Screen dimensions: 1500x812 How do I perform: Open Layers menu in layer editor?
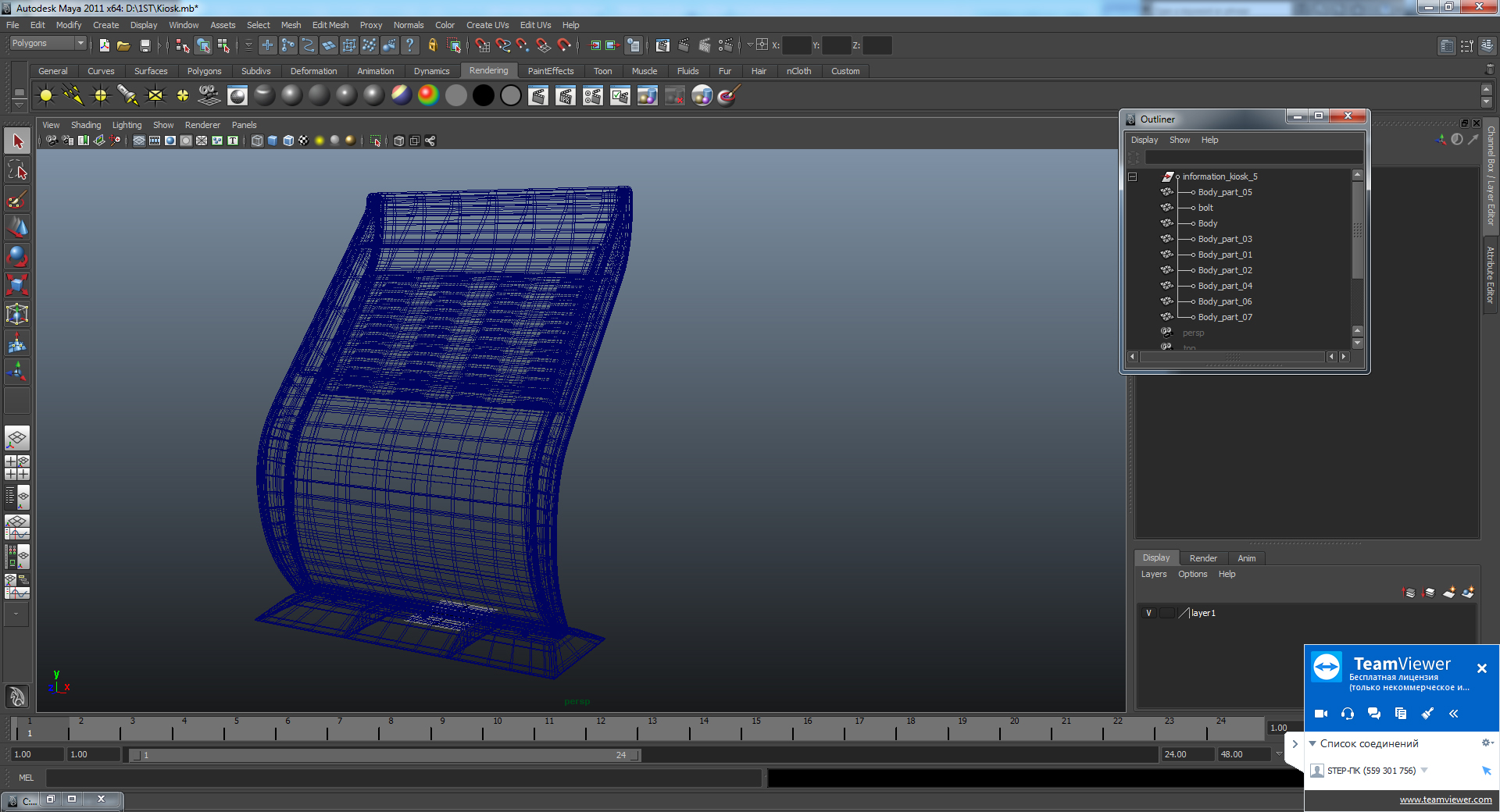tap(1154, 575)
